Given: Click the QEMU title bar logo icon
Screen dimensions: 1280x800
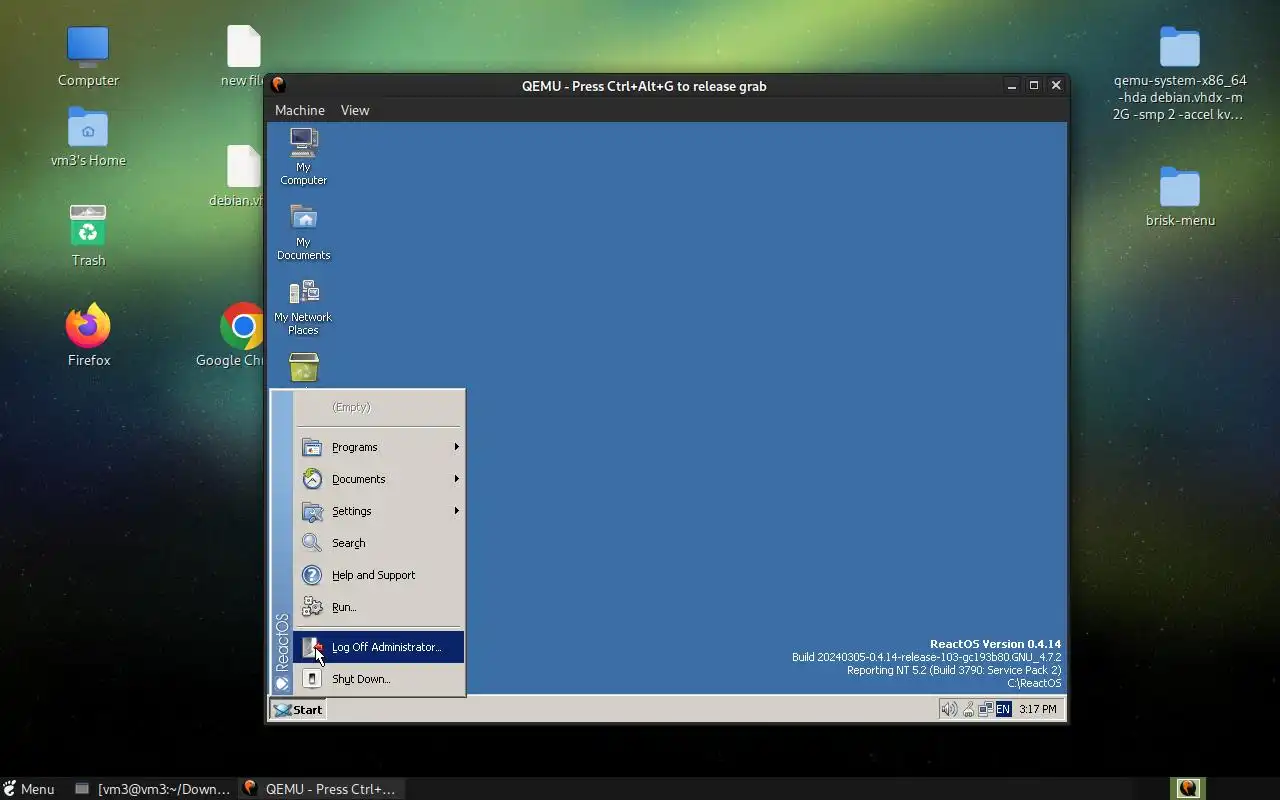Looking at the screenshot, I should [x=278, y=85].
